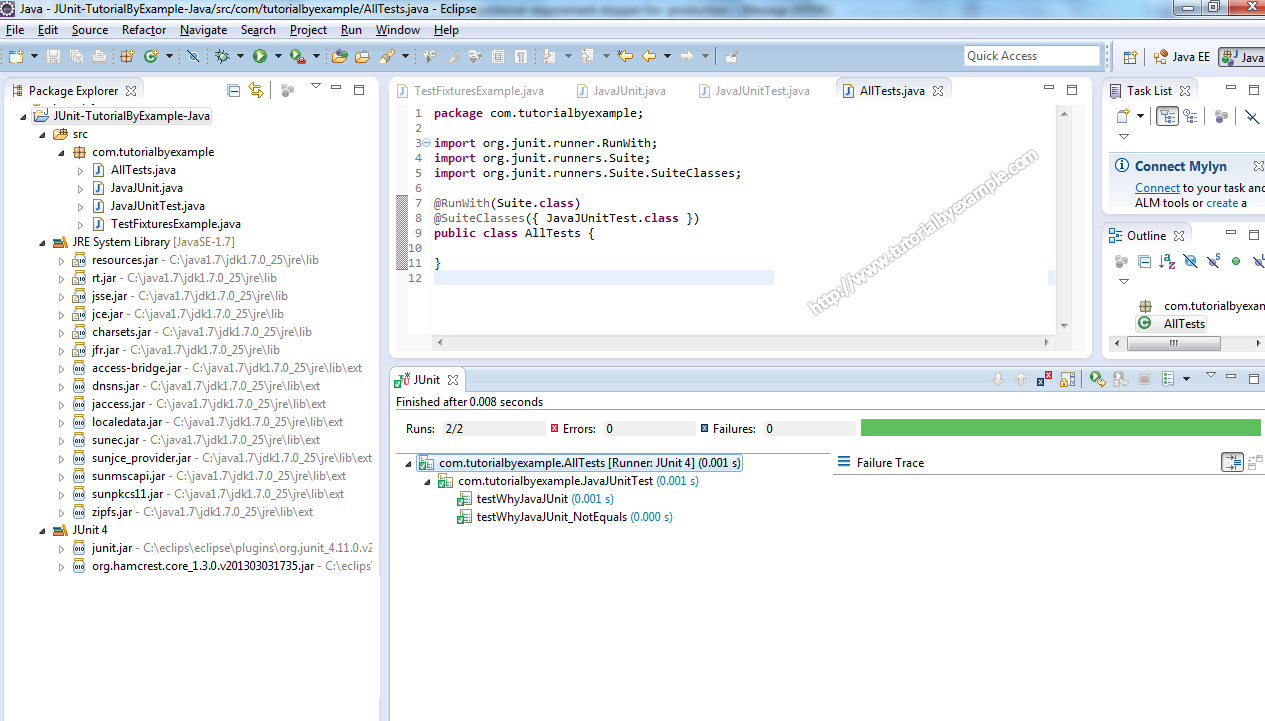Close the AllTests.java editor tab
1265x721 pixels.
coord(938,91)
